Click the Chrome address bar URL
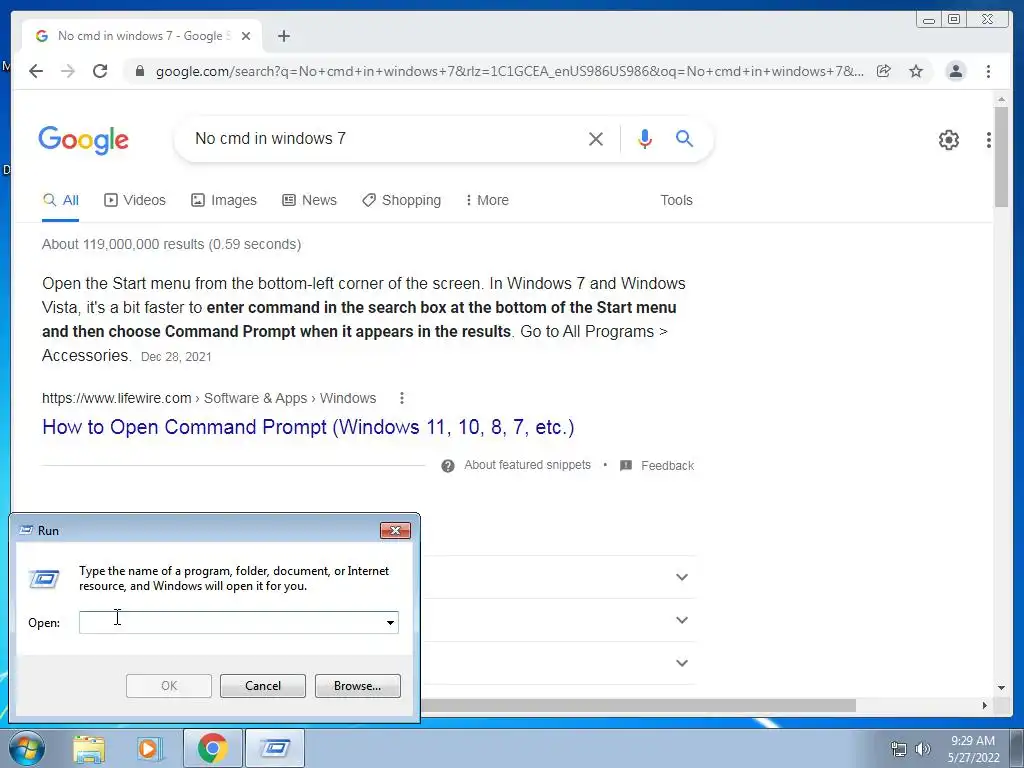Screen dimensions: 1024x768 [x=509, y=71]
